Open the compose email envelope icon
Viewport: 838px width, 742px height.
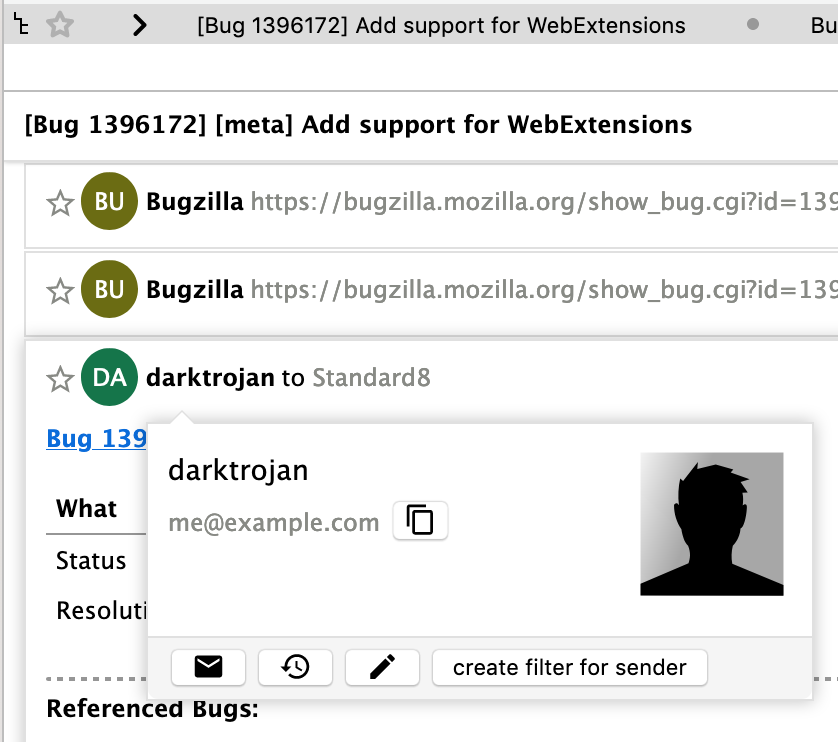[x=208, y=667]
